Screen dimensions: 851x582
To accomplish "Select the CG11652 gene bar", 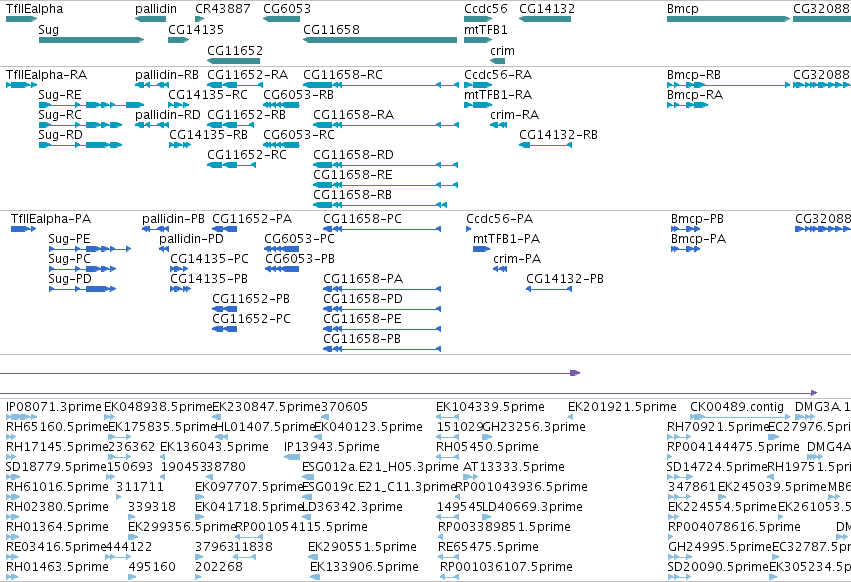I will tap(233, 61).
